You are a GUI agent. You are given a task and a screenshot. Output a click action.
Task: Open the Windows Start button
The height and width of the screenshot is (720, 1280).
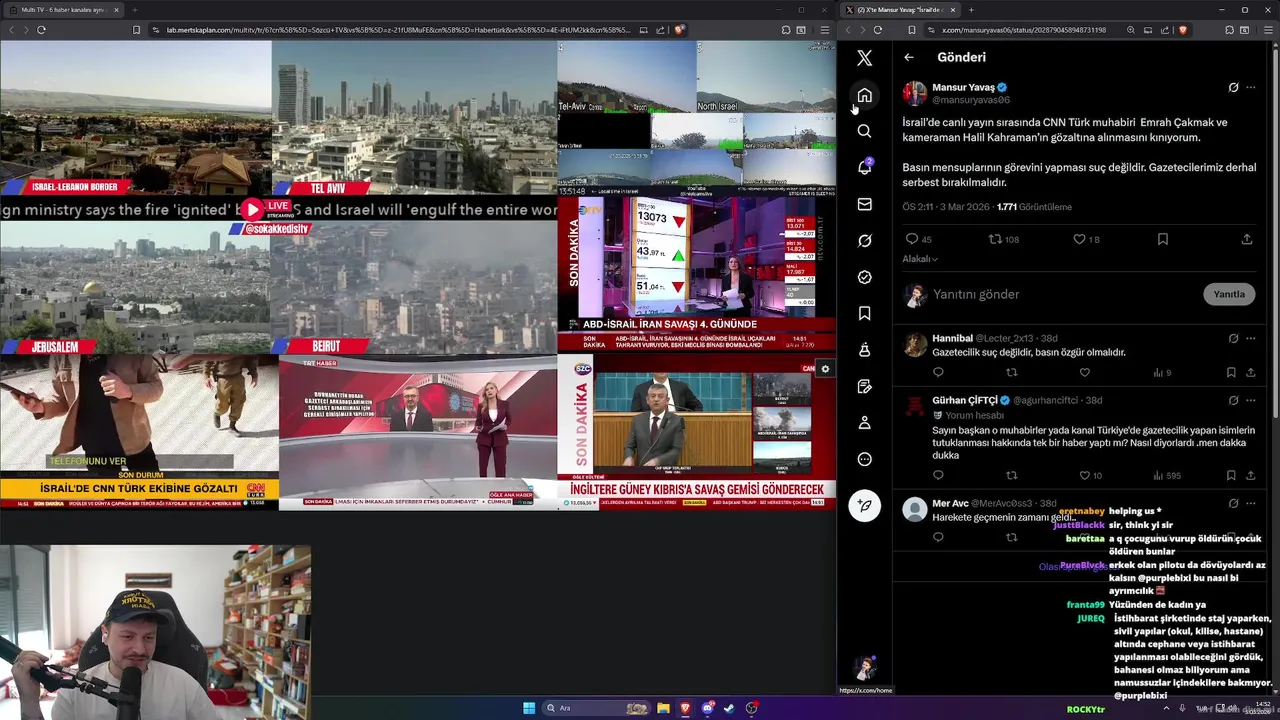tap(529, 708)
